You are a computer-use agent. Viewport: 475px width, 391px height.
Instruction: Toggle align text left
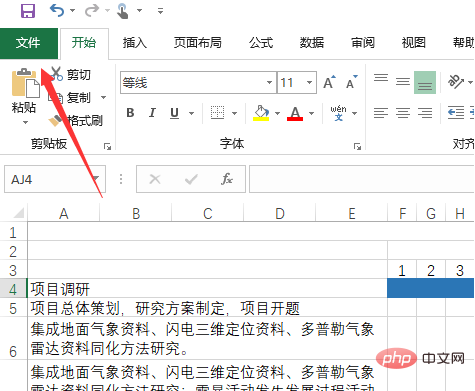(381, 113)
